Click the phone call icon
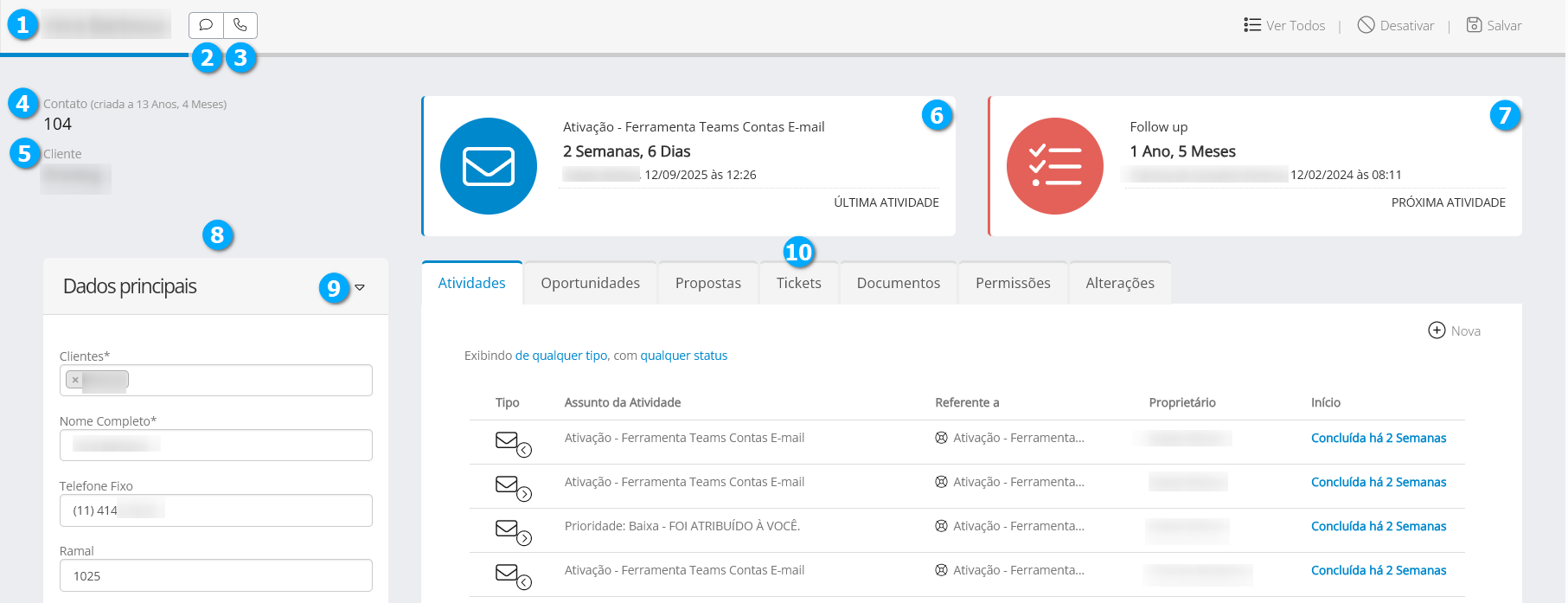The width and height of the screenshot is (1568, 603). tap(240, 25)
